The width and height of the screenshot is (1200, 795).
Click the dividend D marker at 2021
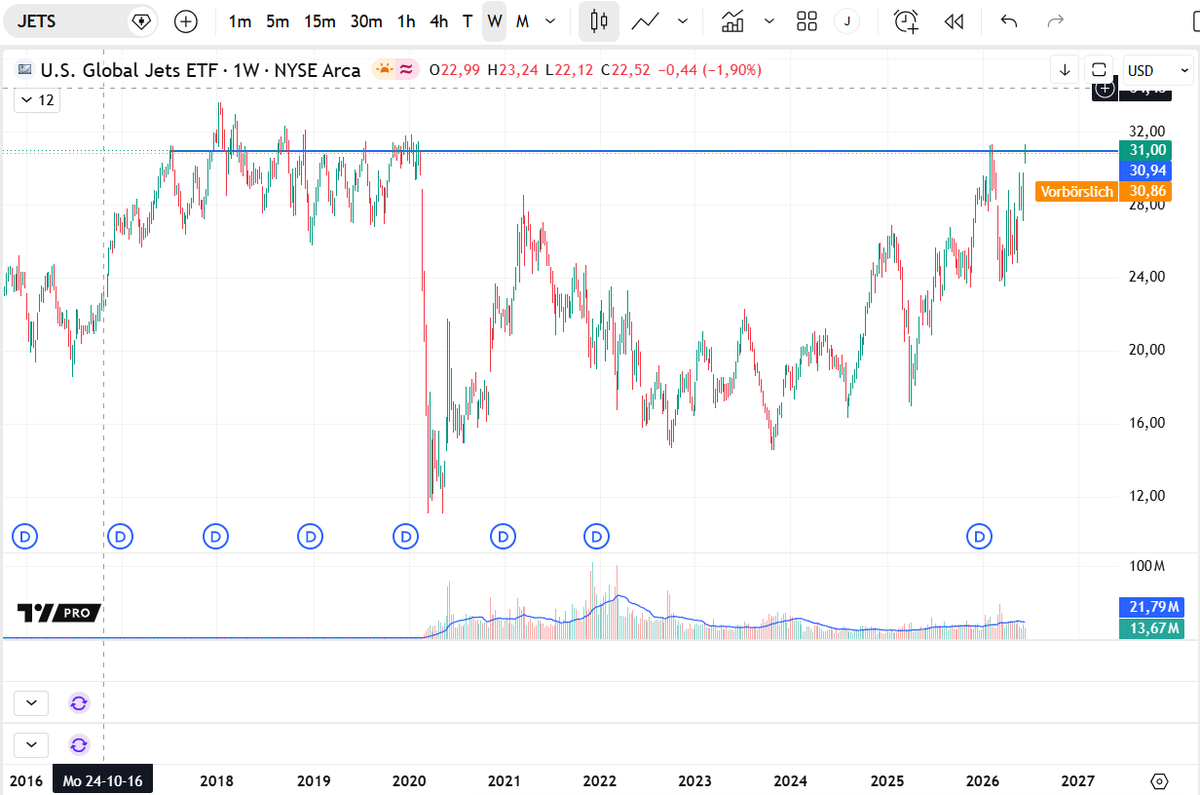click(x=502, y=537)
